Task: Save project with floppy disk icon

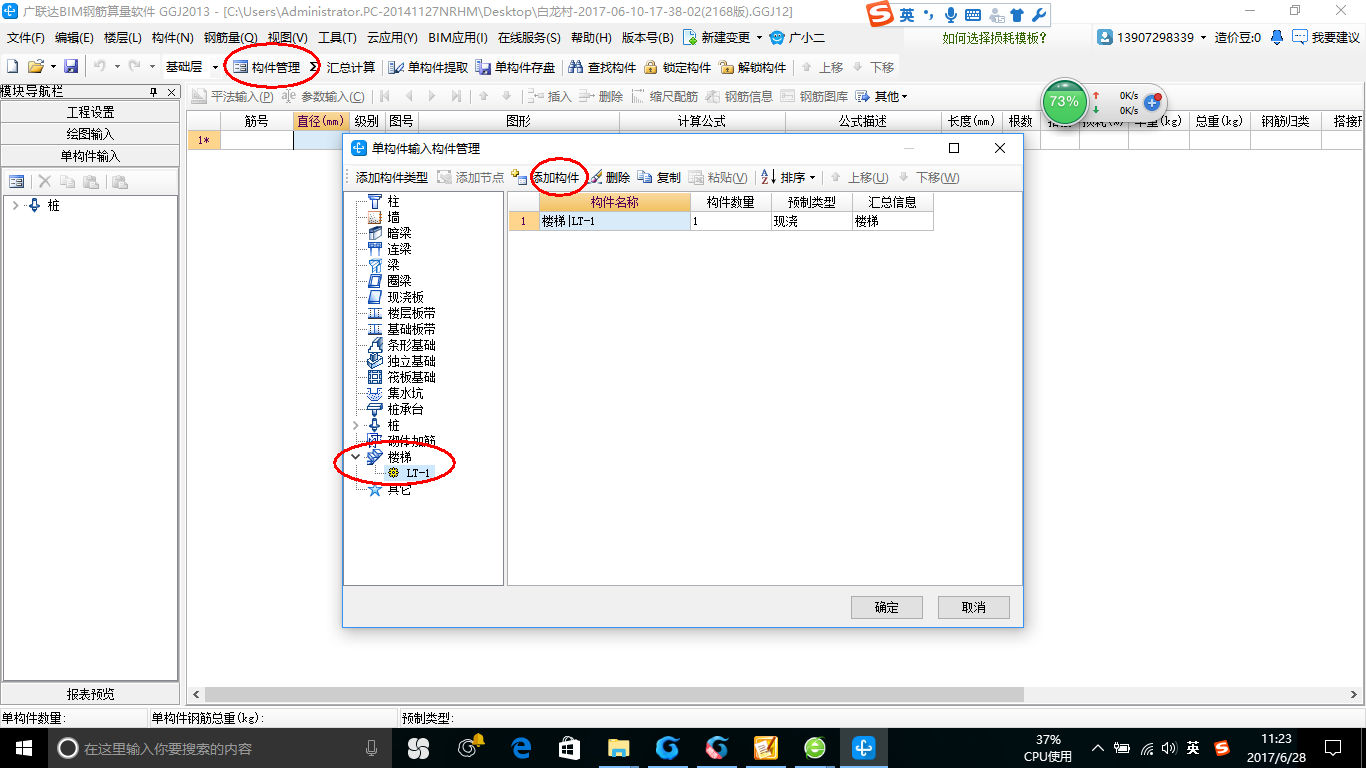Action: click(x=71, y=67)
